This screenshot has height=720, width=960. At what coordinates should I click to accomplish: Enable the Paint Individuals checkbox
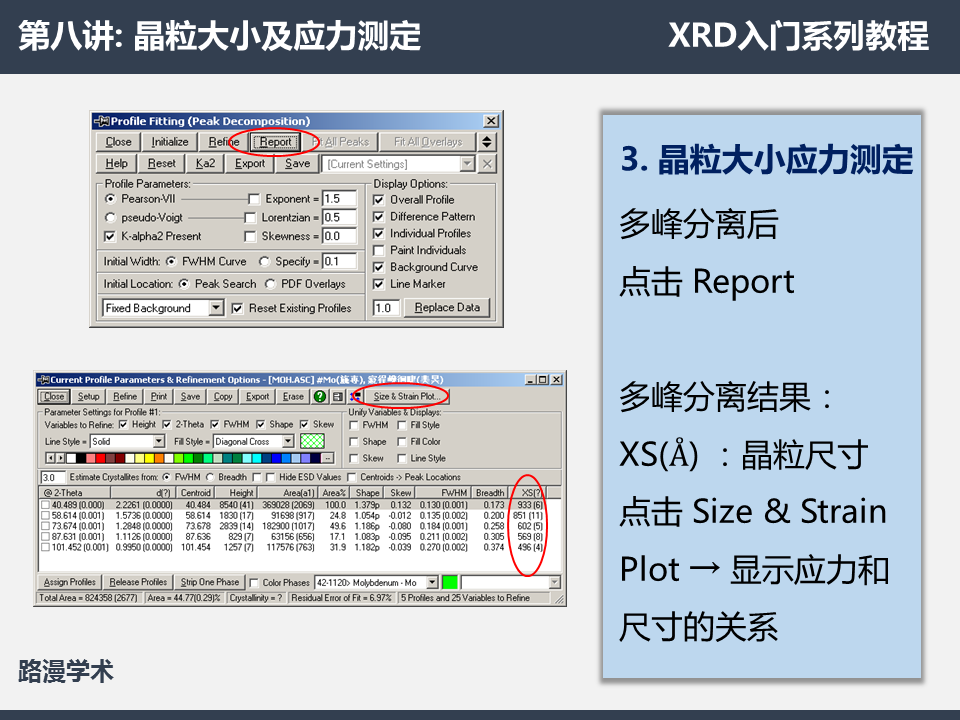point(378,250)
